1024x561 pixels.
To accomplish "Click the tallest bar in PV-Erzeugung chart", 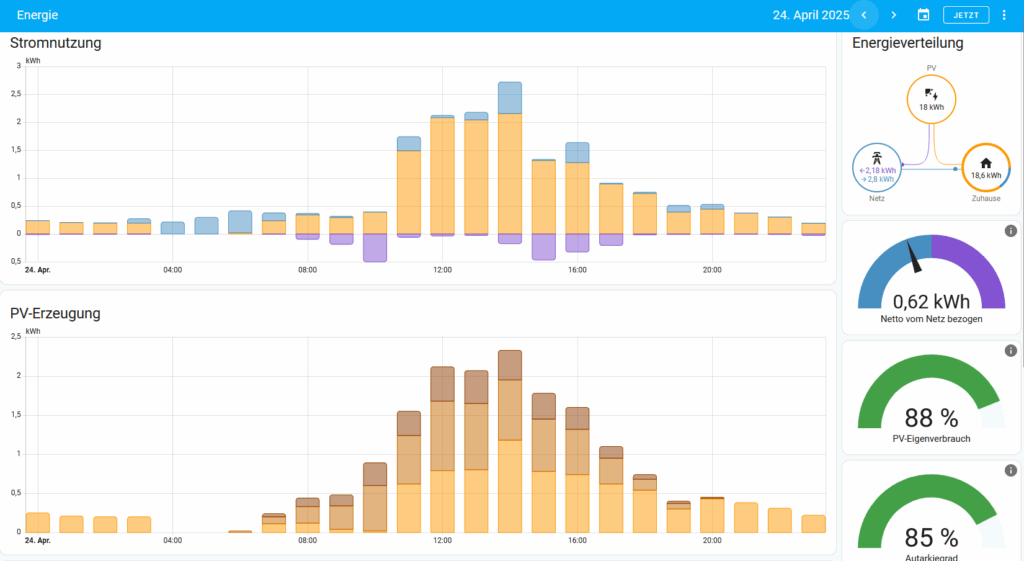I will coord(510,440).
